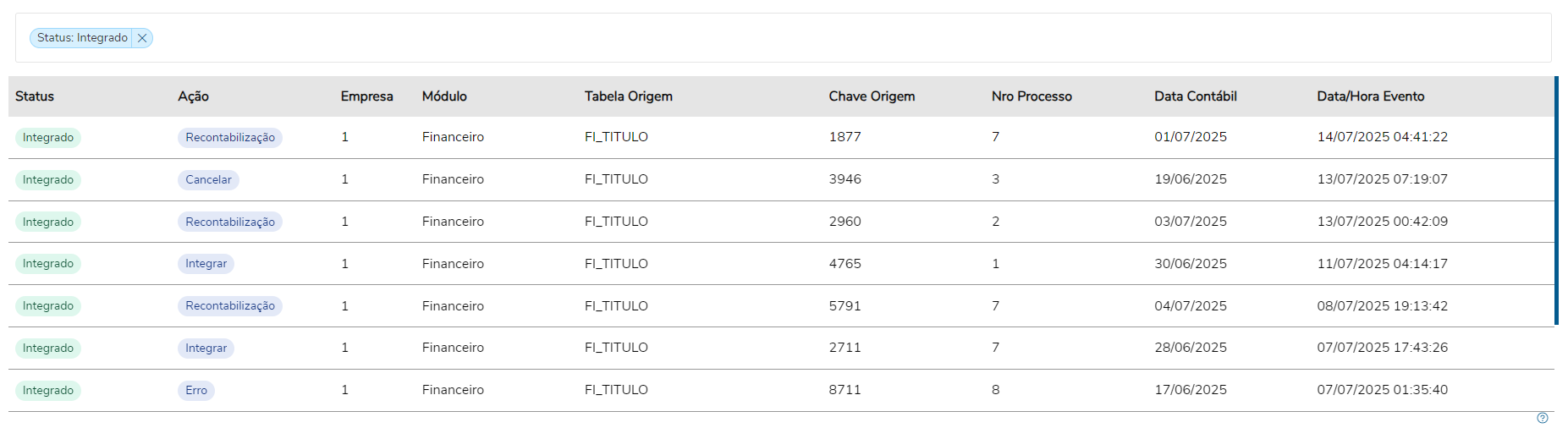
Task: Sort by Tabela Origem column header
Action: point(628,96)
